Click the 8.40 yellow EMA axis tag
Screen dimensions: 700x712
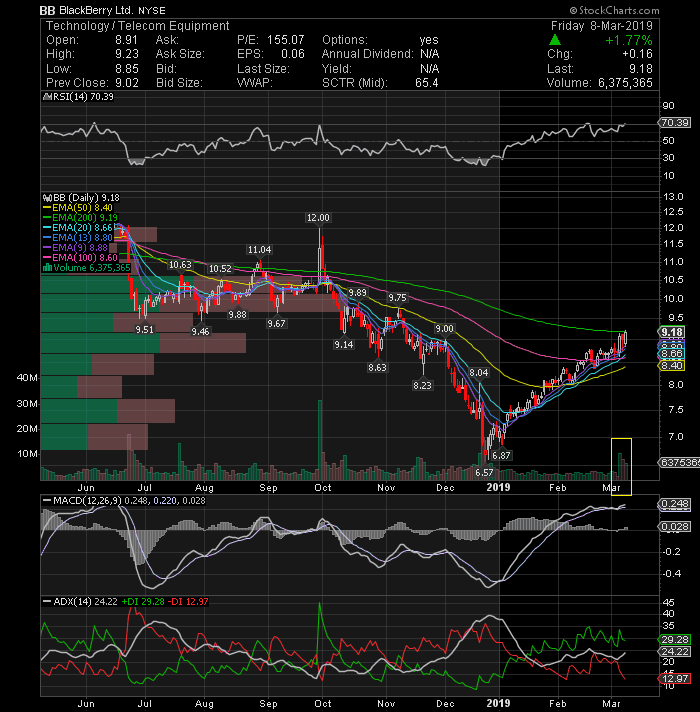[671, 366]
